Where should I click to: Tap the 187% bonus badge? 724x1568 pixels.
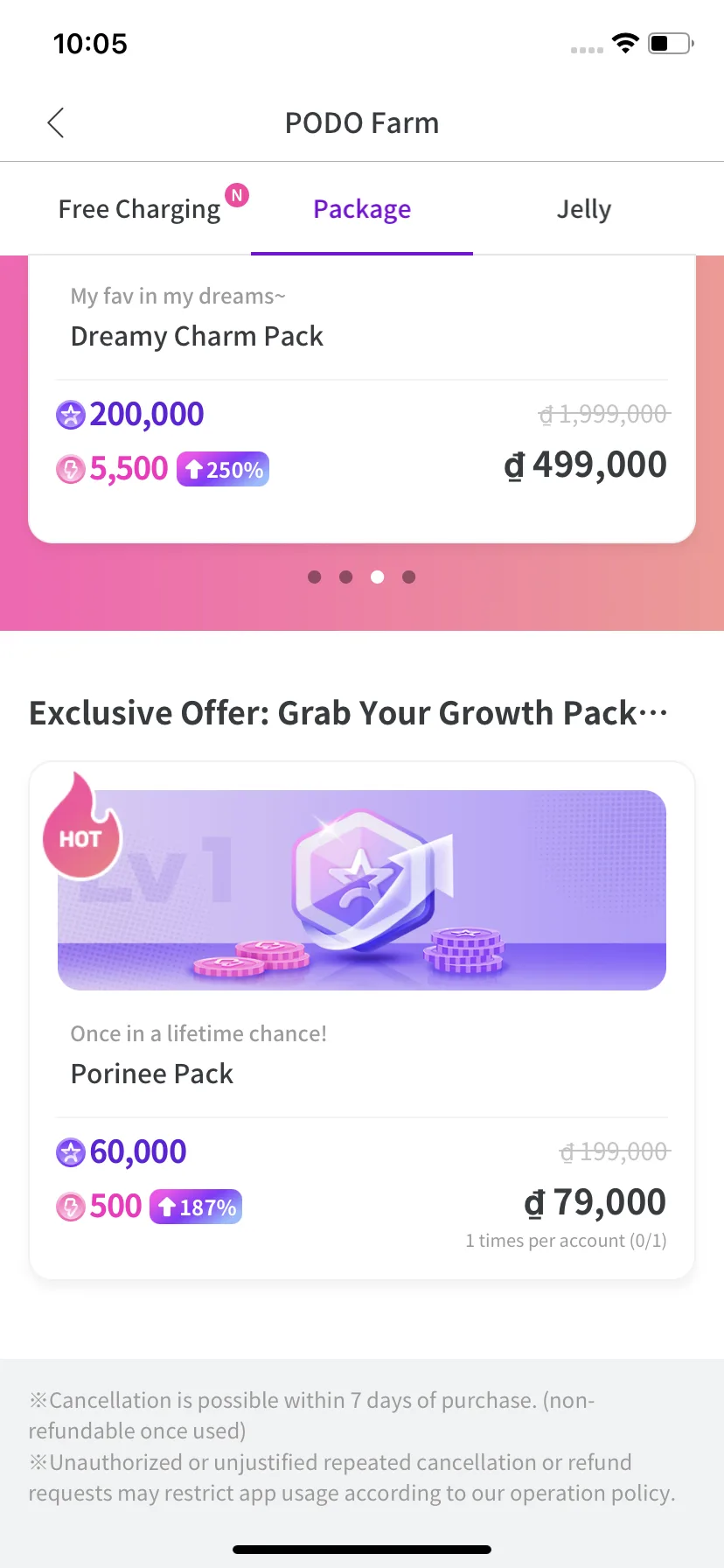pyautogui.click(x=196, y=1207)
